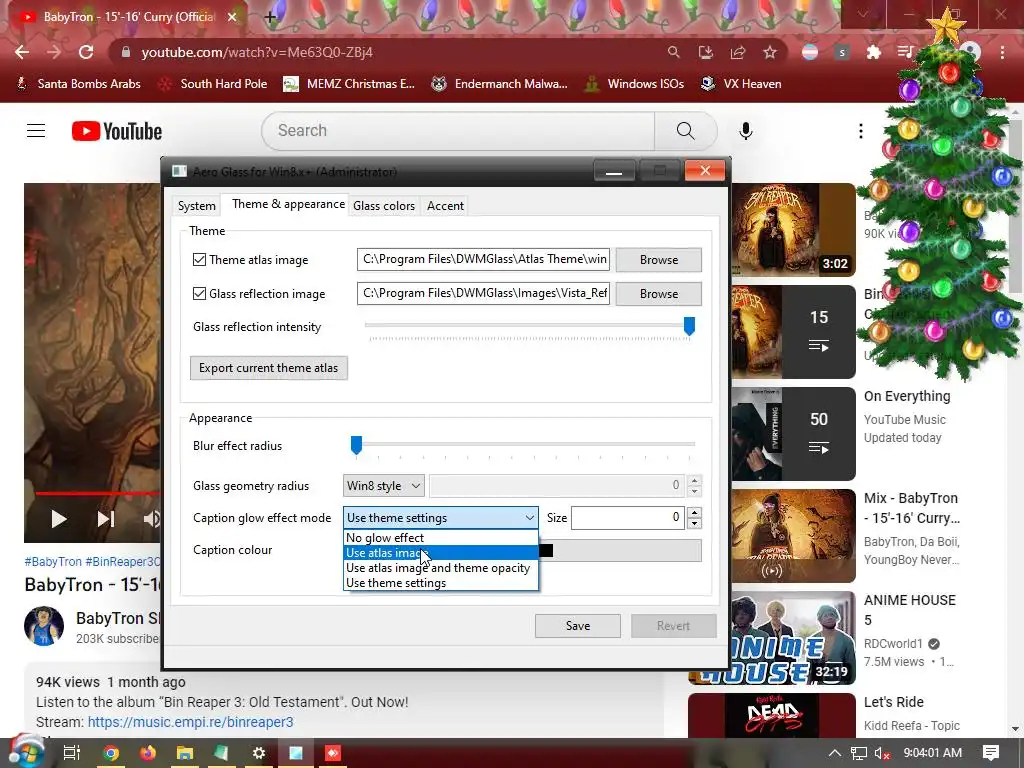Switch to the Glass colors tab
The image size is (1024, 768).
coord(384,206)
